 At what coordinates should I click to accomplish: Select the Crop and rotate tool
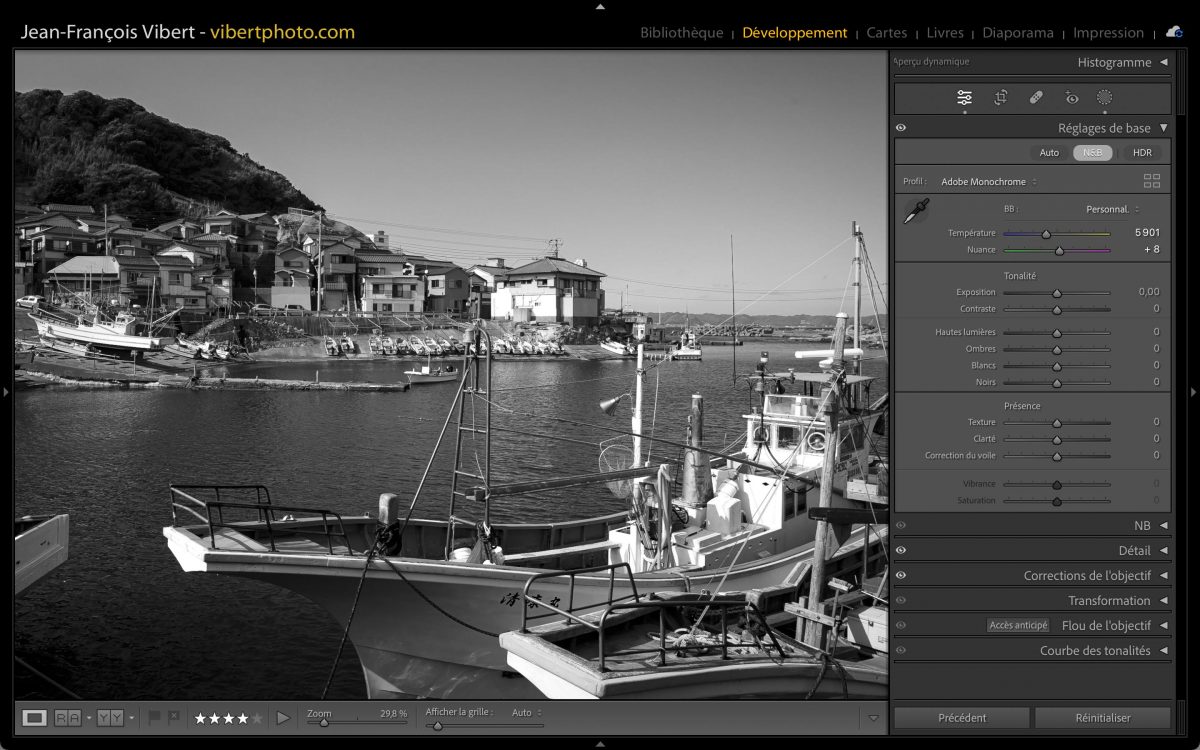pyautogui.click(x=1000, y=97)
